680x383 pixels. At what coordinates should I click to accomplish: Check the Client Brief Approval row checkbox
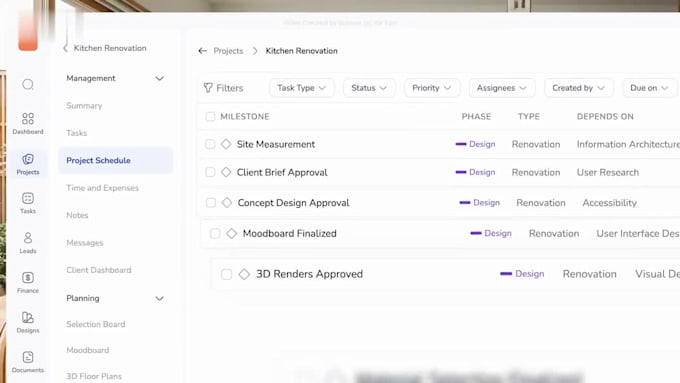210,172
